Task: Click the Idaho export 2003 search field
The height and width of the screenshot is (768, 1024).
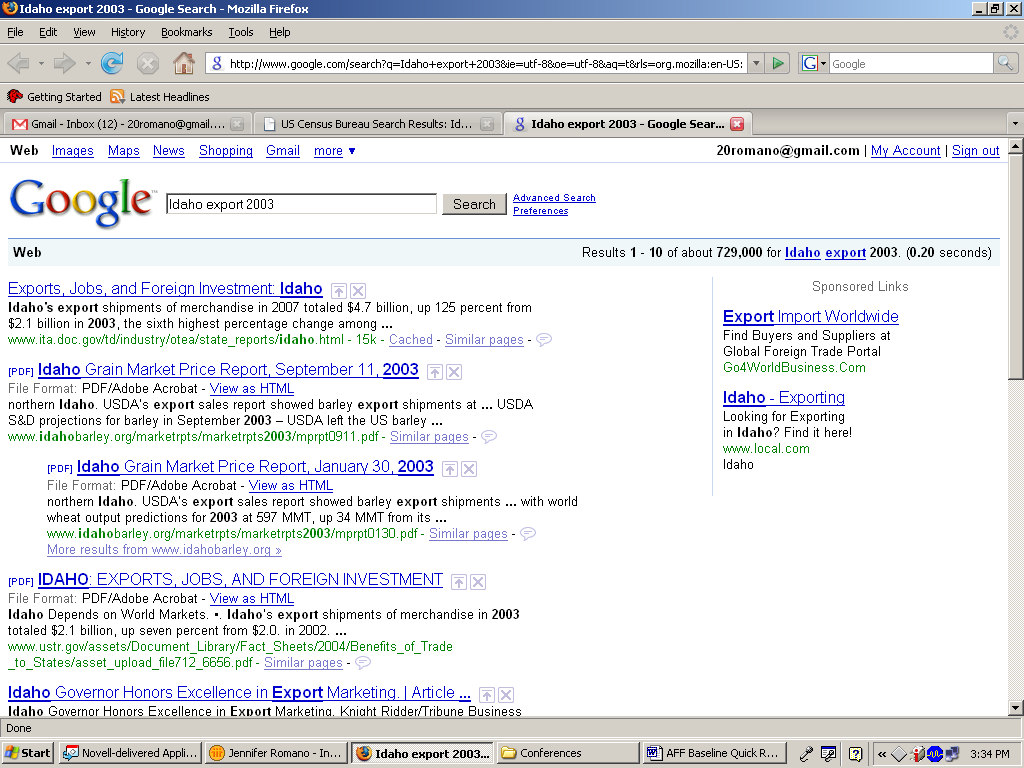Action: (x=301, y=204)
